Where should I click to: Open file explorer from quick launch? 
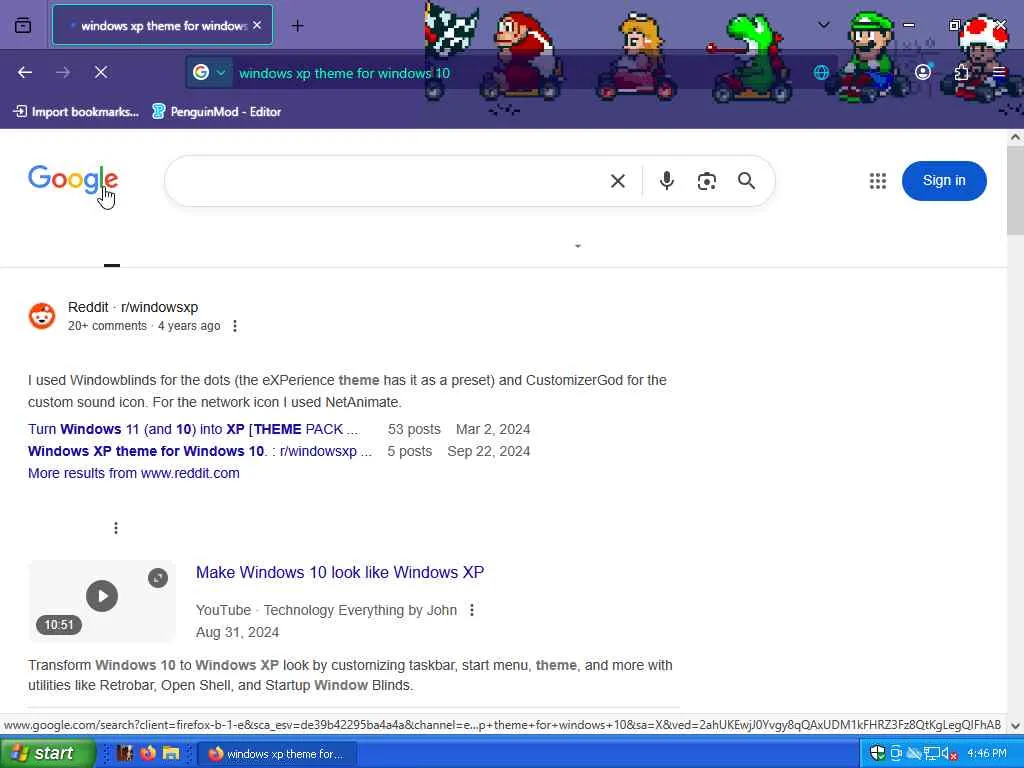click(170, 754)
